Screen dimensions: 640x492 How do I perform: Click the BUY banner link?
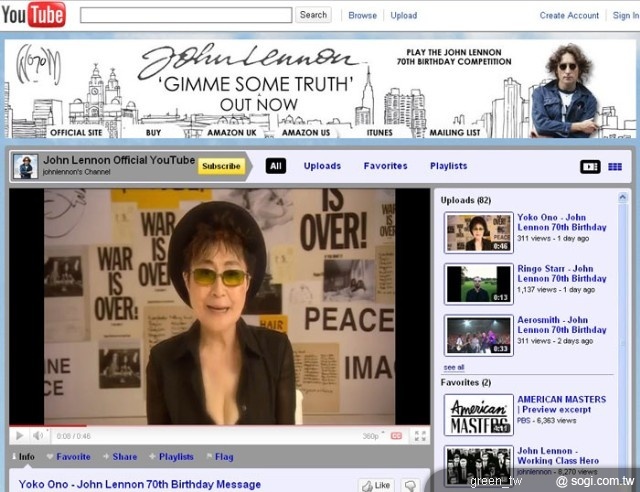153,132
